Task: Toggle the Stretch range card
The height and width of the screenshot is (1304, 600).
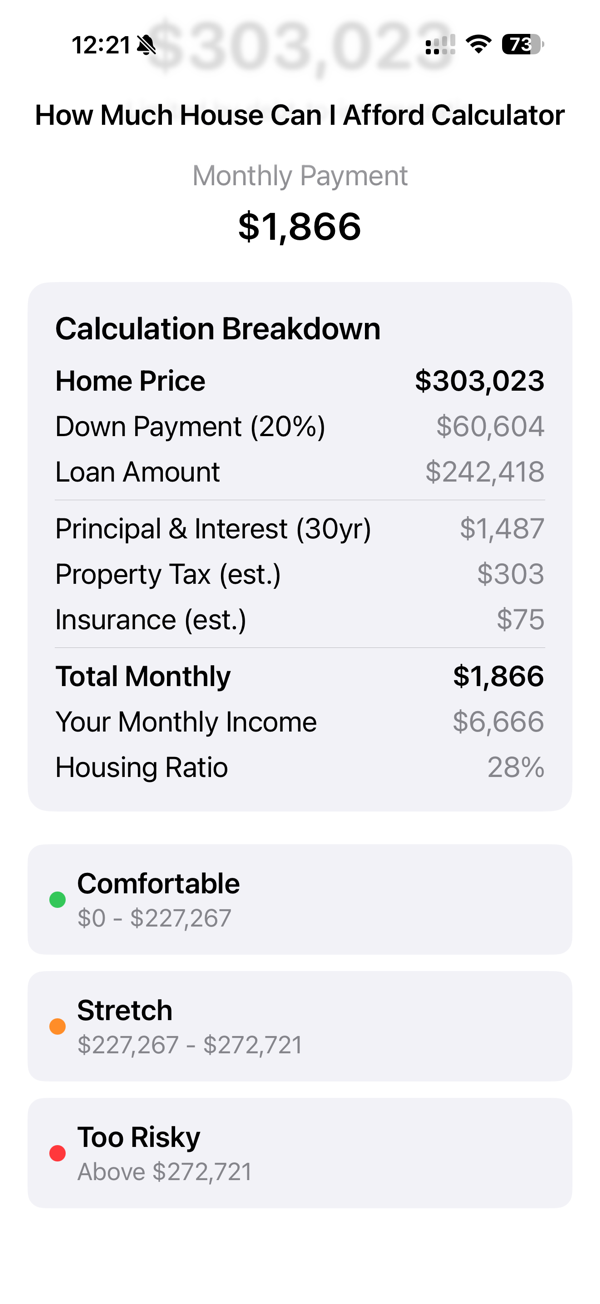Action: [x=300, y=1025]
